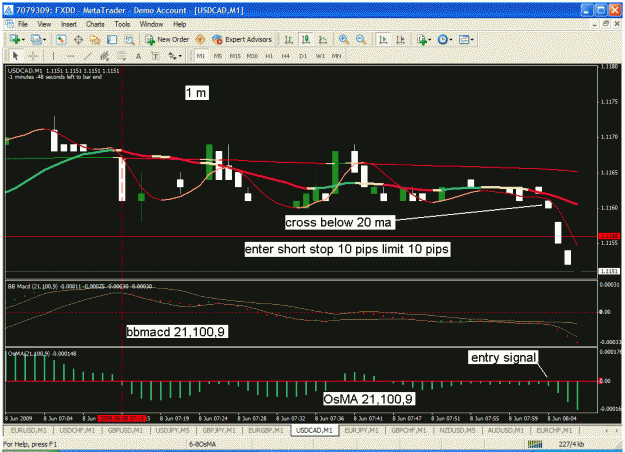The width and height of the screenshot is (625, 452).
Task: Click the connection status bars indicator
Action: pyautogui.click(x=535, y=444)
